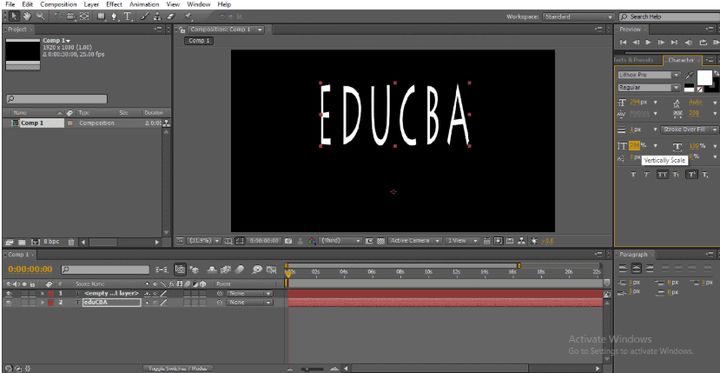720x373 pixels.
Task: Click the show channel color icon
Action: (x=312, y=241)
